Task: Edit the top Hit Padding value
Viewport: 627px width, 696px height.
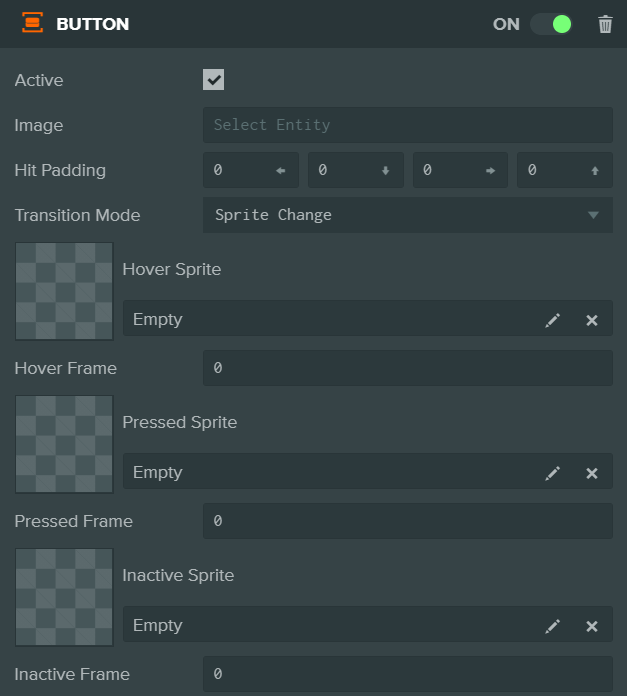Action: (x=565, y=170)
